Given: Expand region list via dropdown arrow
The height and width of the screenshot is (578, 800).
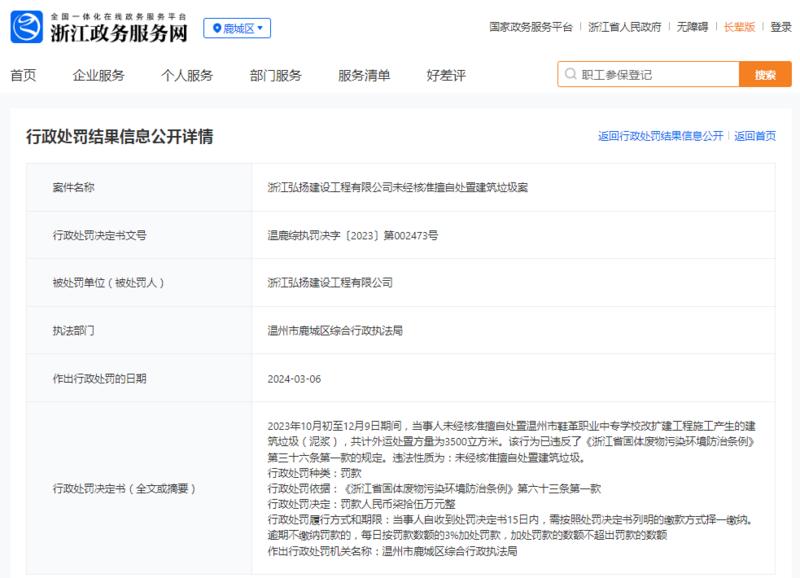Looking at the screenshot, I should point(260,28).
